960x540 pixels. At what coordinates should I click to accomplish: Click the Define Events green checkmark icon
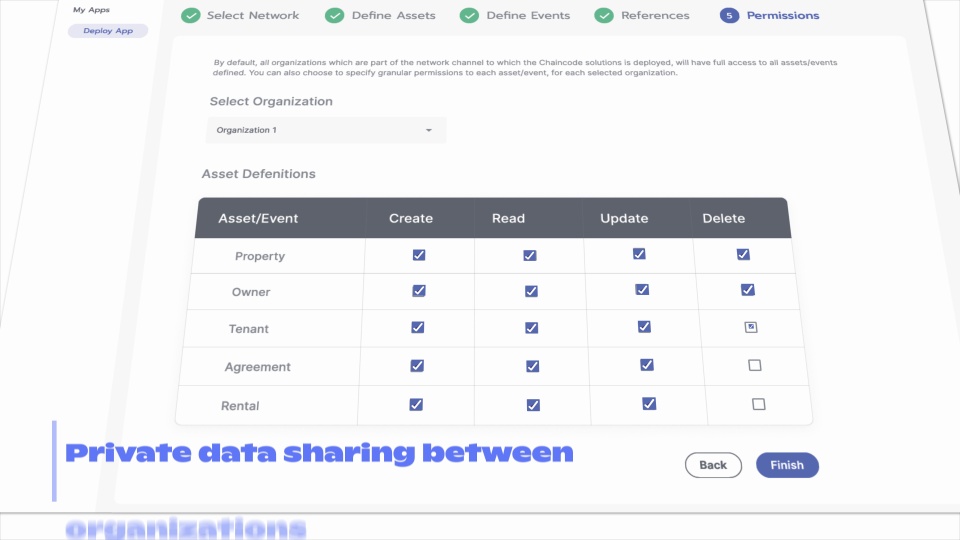[x=469, y=15]
